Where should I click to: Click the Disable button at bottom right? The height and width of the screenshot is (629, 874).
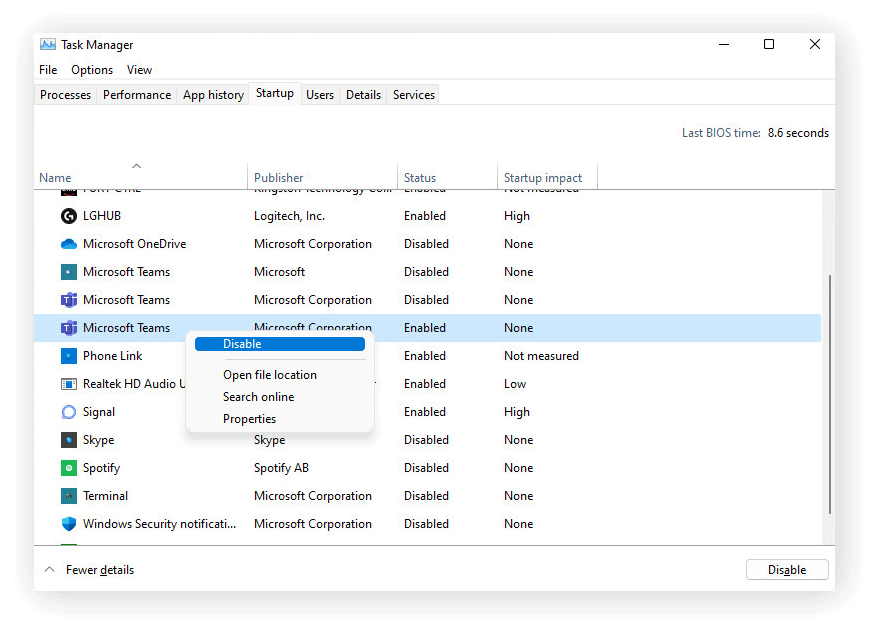point(787,569)
